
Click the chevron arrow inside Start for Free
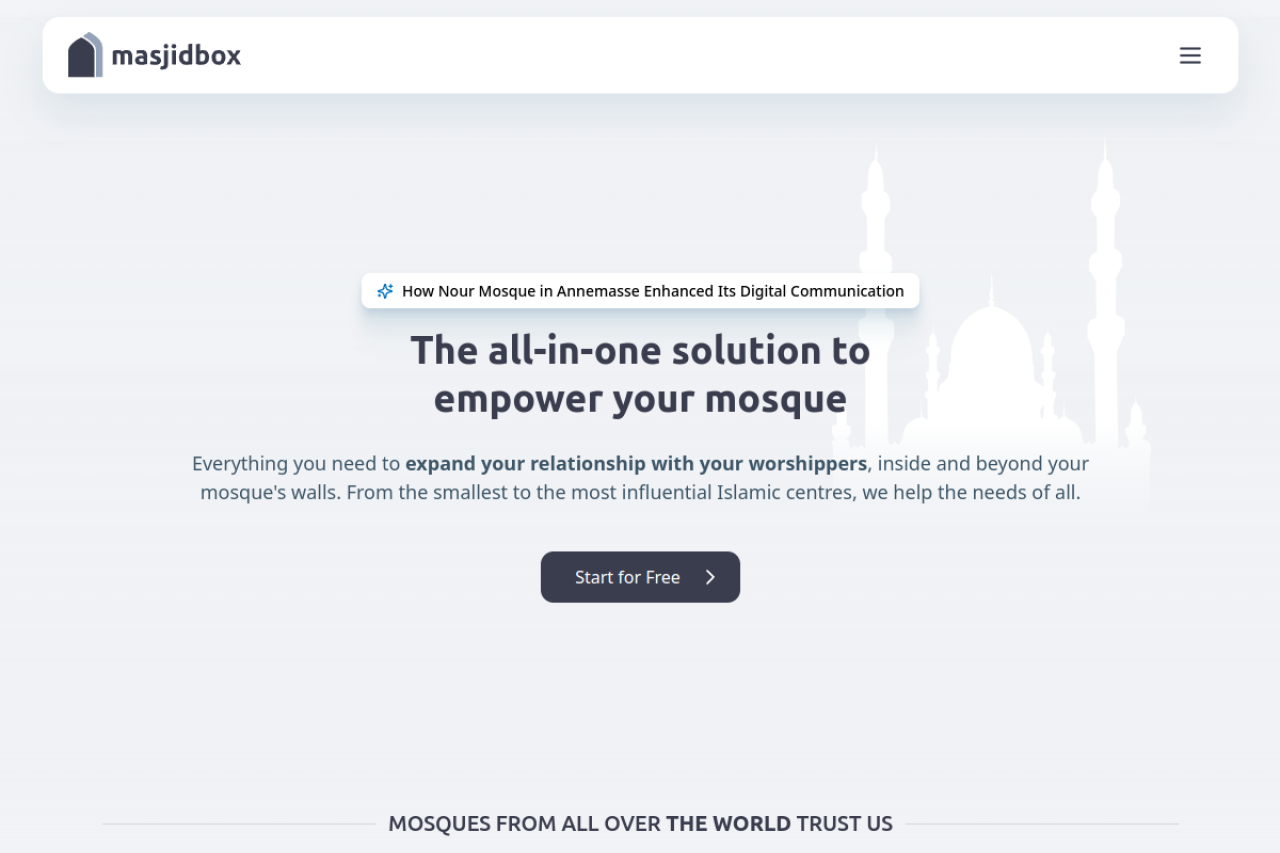click(710, 577)
